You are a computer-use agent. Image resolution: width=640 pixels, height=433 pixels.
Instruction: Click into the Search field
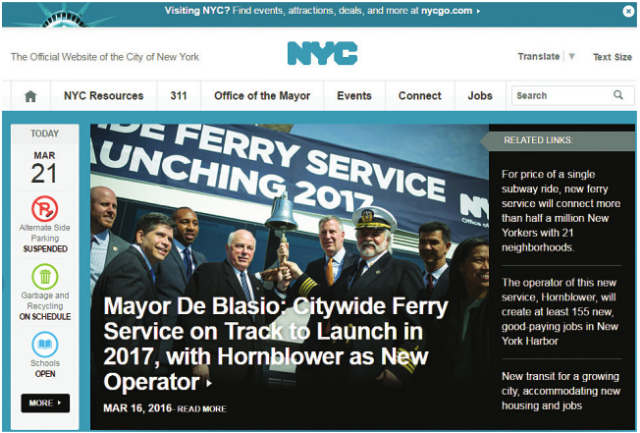(562, 96)
